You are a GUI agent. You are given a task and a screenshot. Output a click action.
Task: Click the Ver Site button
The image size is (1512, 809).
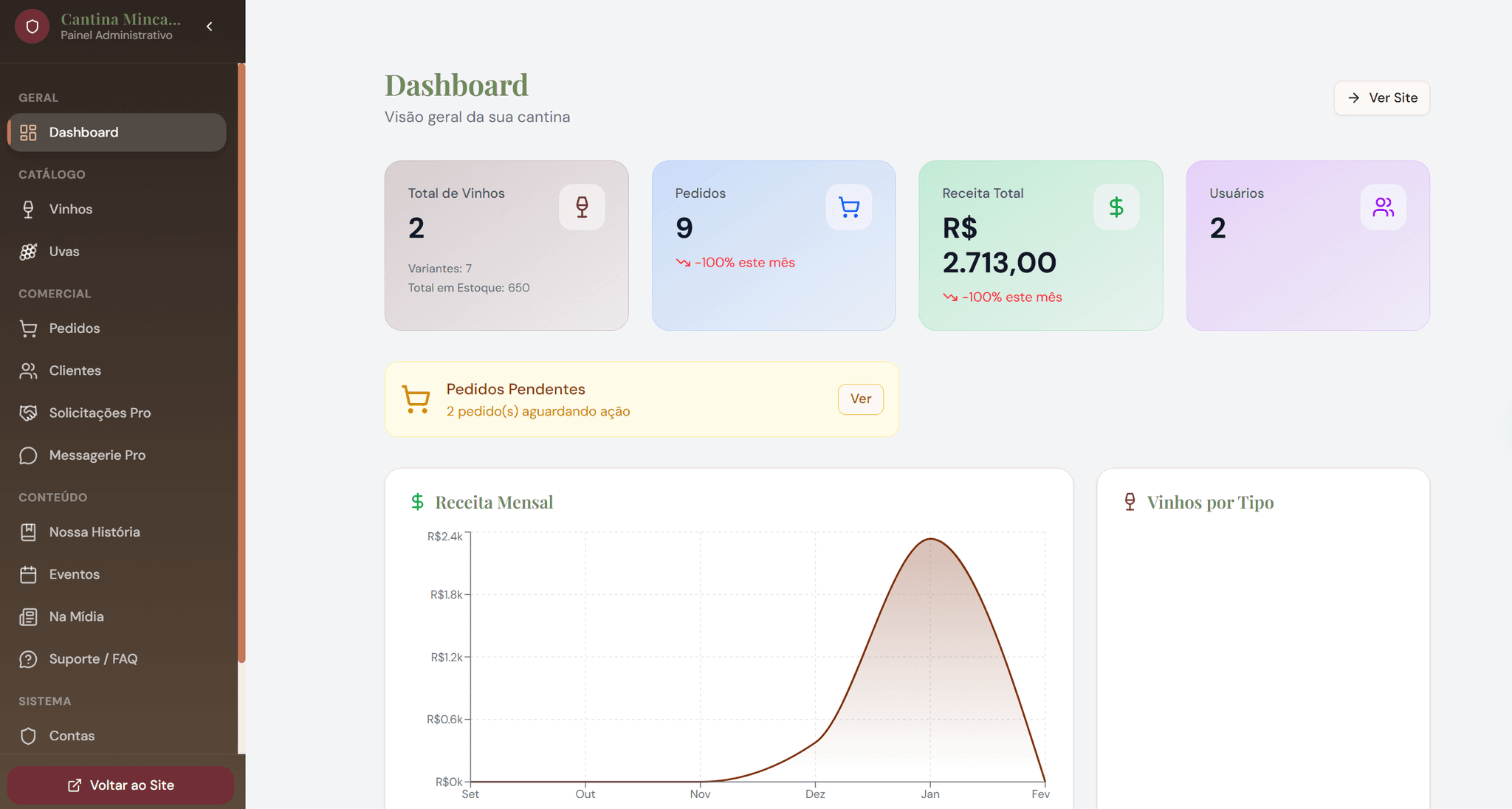(x=1381, y=98)
